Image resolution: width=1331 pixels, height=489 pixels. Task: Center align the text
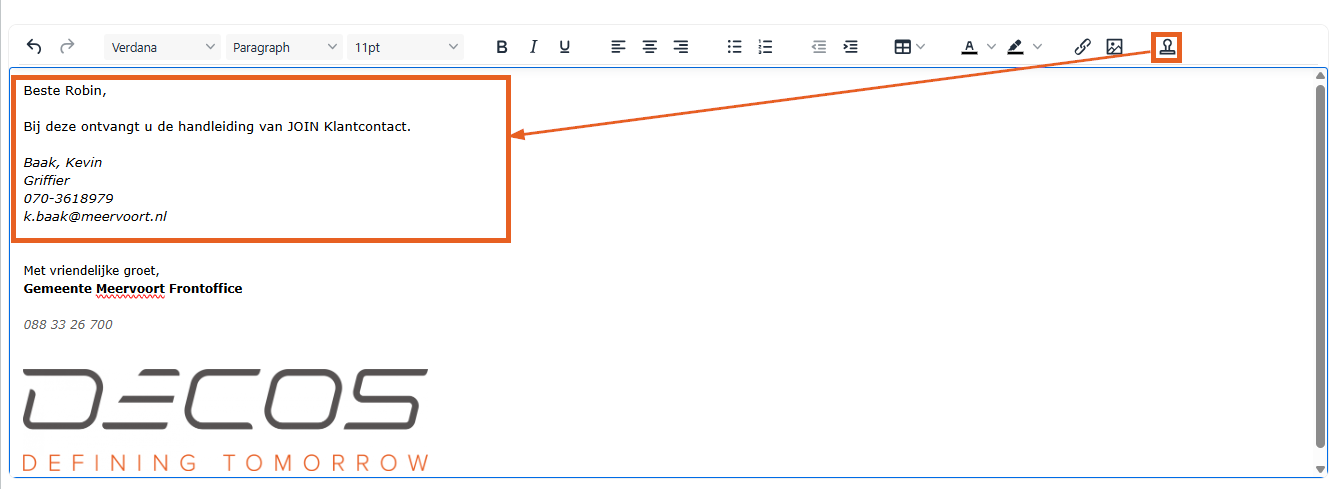click(650, 47)
